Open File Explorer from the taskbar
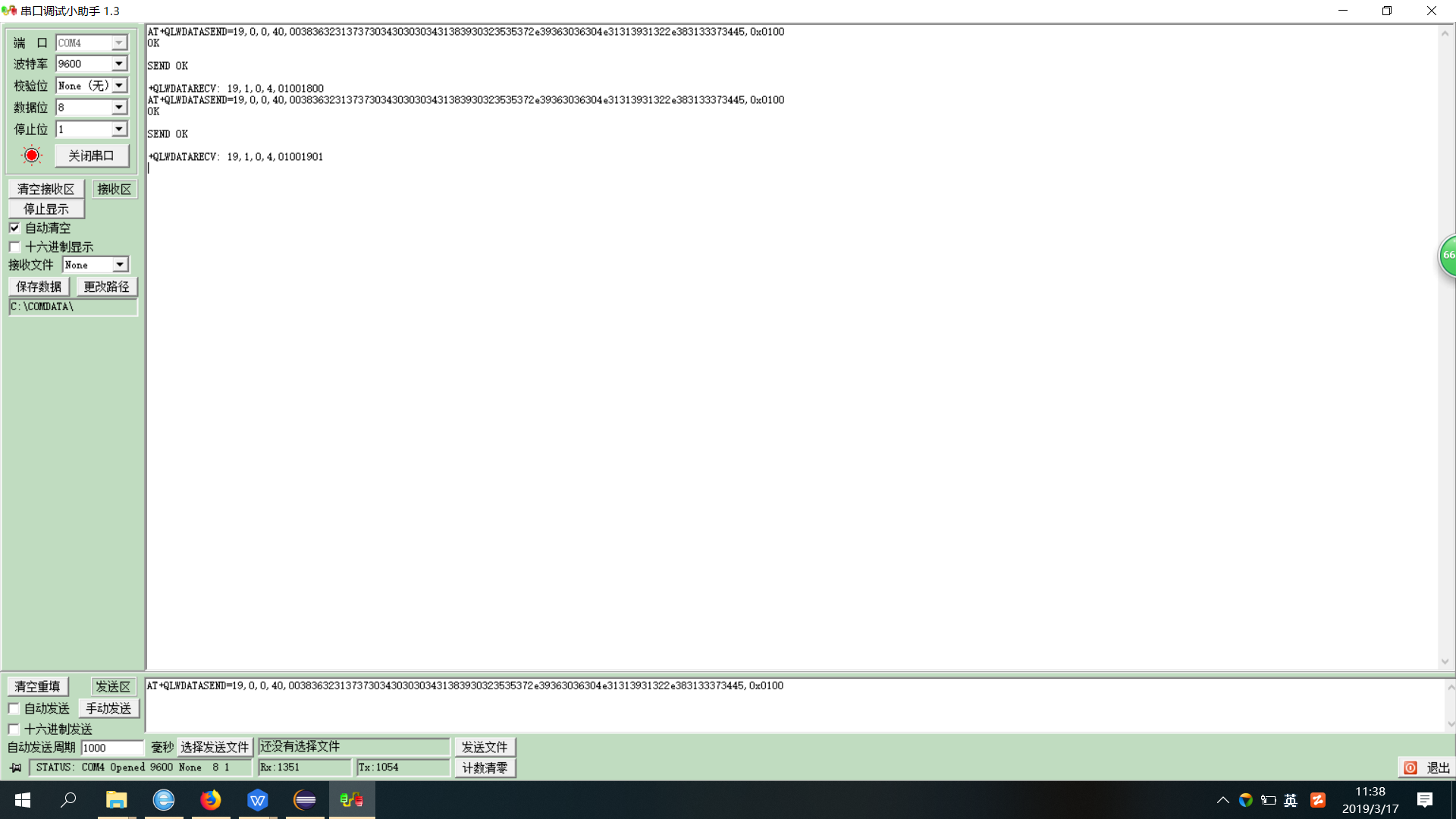This screenshot has height=819, width=1456. [116, 800]
